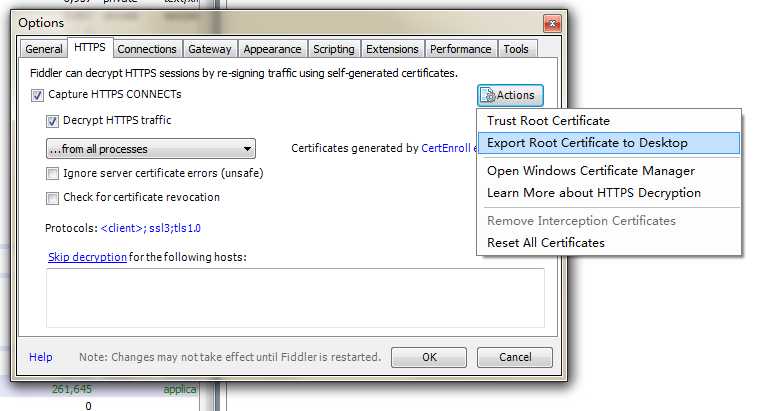Image resolution: width=777 pixels, height=411 pixels.
Task: Open Windows Certificate Manager entry
Action: click(609, 171)
